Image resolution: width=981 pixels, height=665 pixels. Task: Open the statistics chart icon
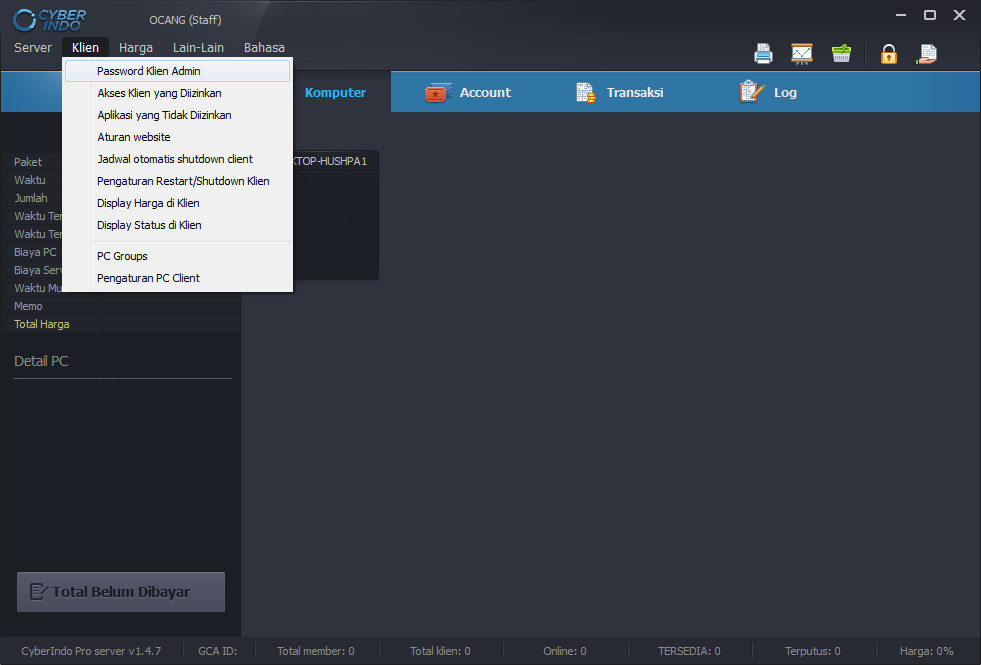[801, 53]
